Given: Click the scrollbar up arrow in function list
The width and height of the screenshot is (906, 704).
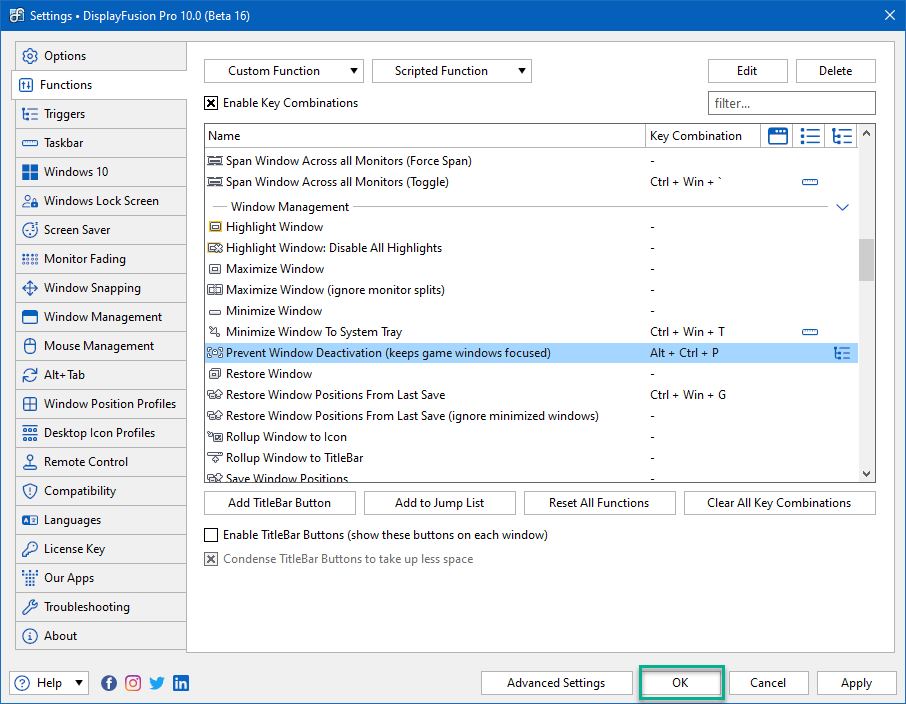Looking at the screenshot, I should (866, 134).
